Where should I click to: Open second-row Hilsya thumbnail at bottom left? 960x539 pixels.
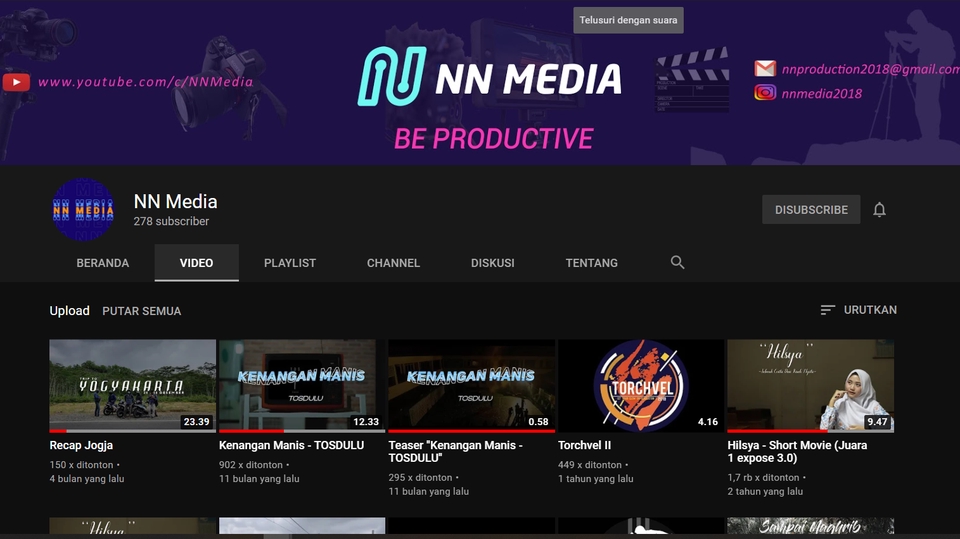133,526
